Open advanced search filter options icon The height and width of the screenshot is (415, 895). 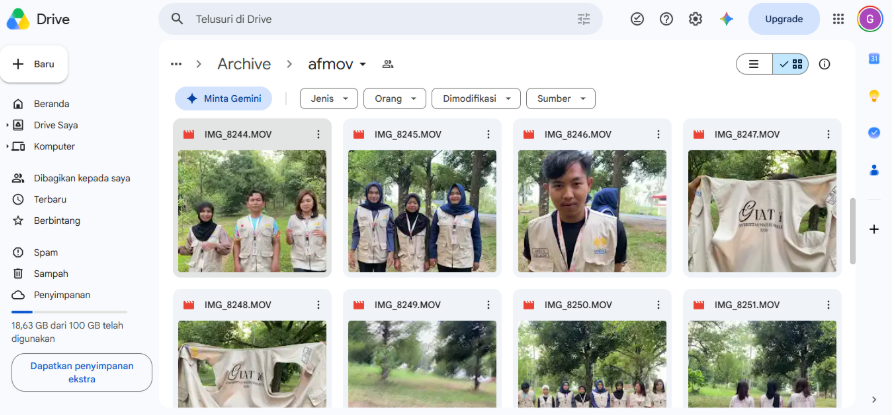(x=583, y=19)
